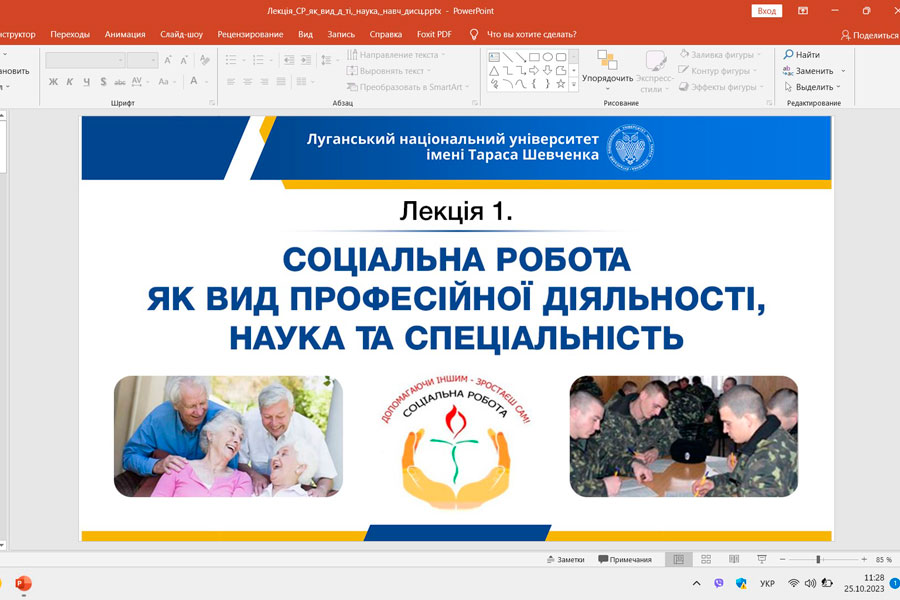Switch to Слайд-шоу tab
The height and width of the screenshot is (600, 900).
click(181, 34)
